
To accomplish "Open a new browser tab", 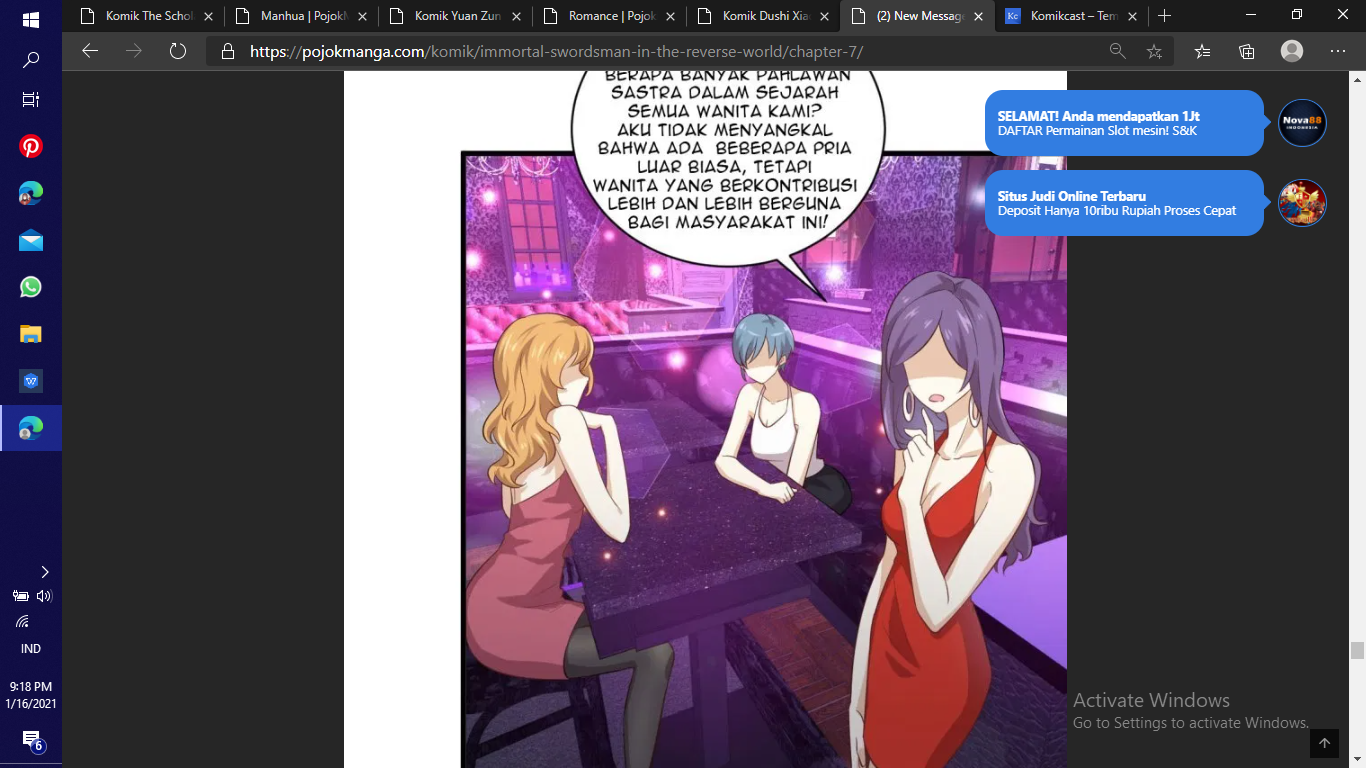I will 1164,16.
